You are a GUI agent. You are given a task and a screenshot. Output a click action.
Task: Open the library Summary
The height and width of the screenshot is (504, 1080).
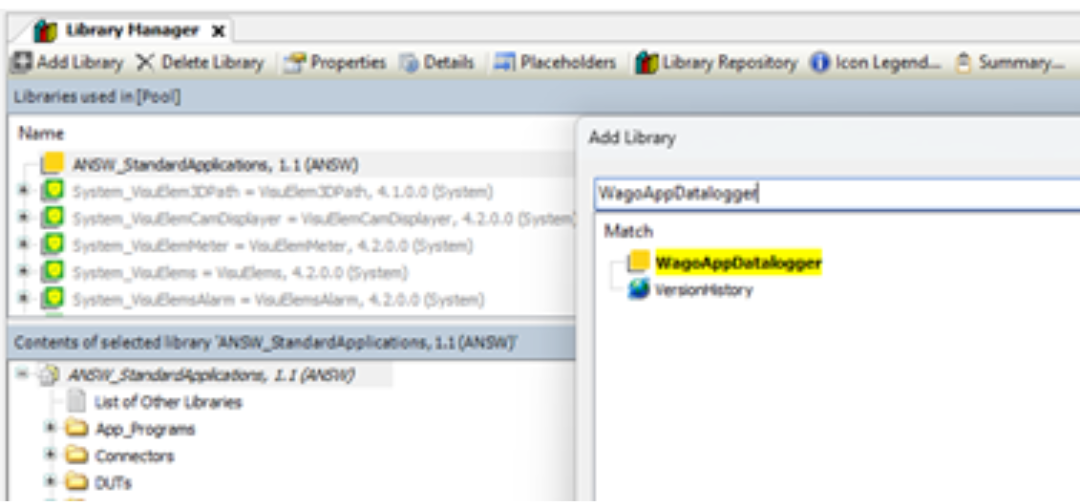click(1010, 63)
